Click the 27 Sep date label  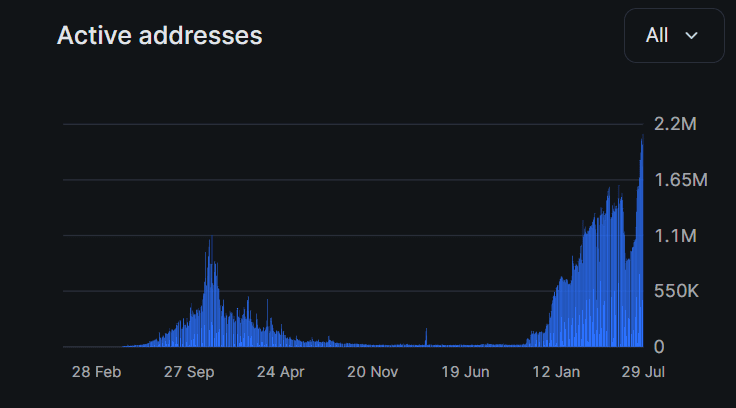click(189, 372)
